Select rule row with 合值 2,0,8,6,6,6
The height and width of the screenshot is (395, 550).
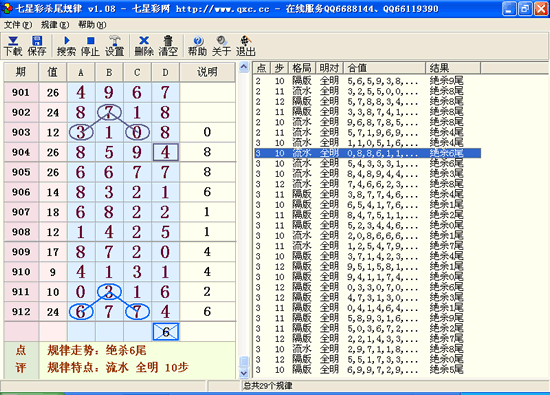click(367, 235)
